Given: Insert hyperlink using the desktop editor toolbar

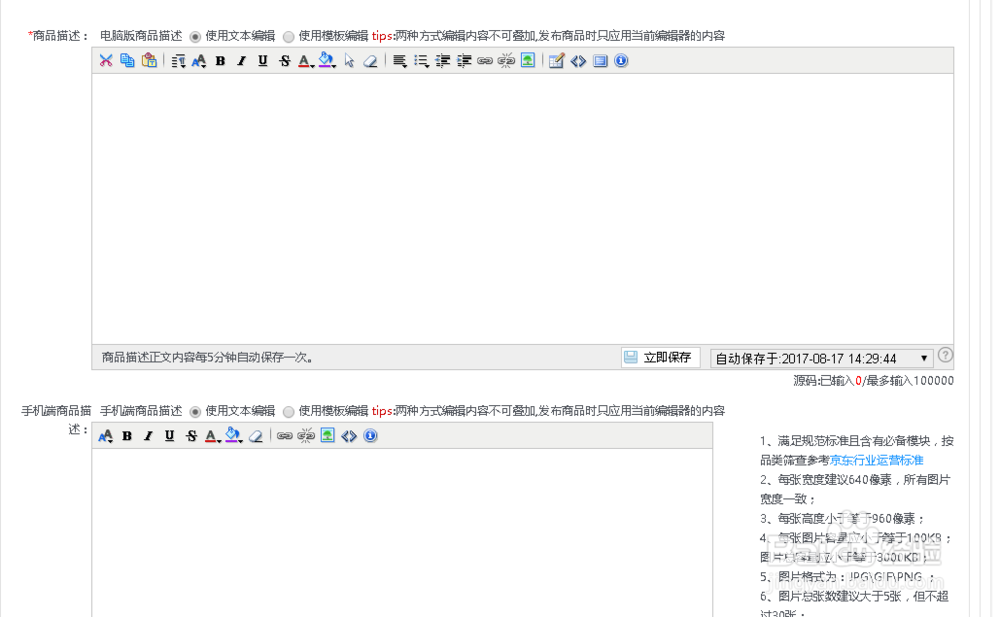Looking at the screenshot, I should pos(485,61).
